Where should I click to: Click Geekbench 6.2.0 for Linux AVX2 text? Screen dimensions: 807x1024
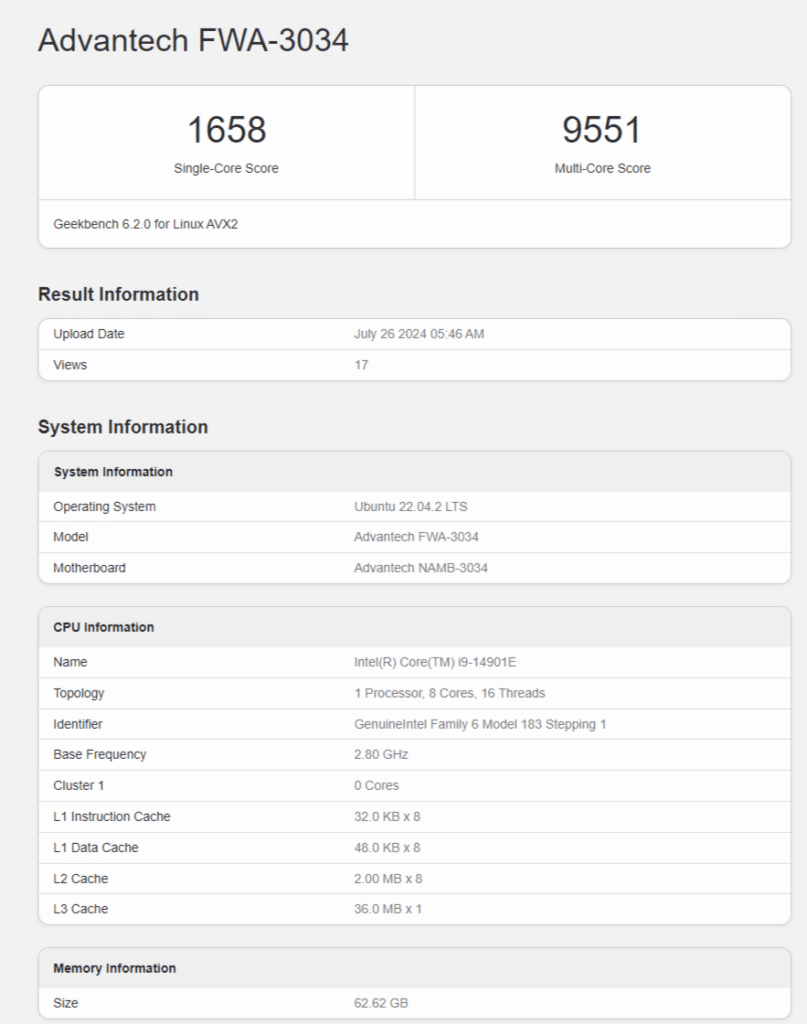[146, 224]
